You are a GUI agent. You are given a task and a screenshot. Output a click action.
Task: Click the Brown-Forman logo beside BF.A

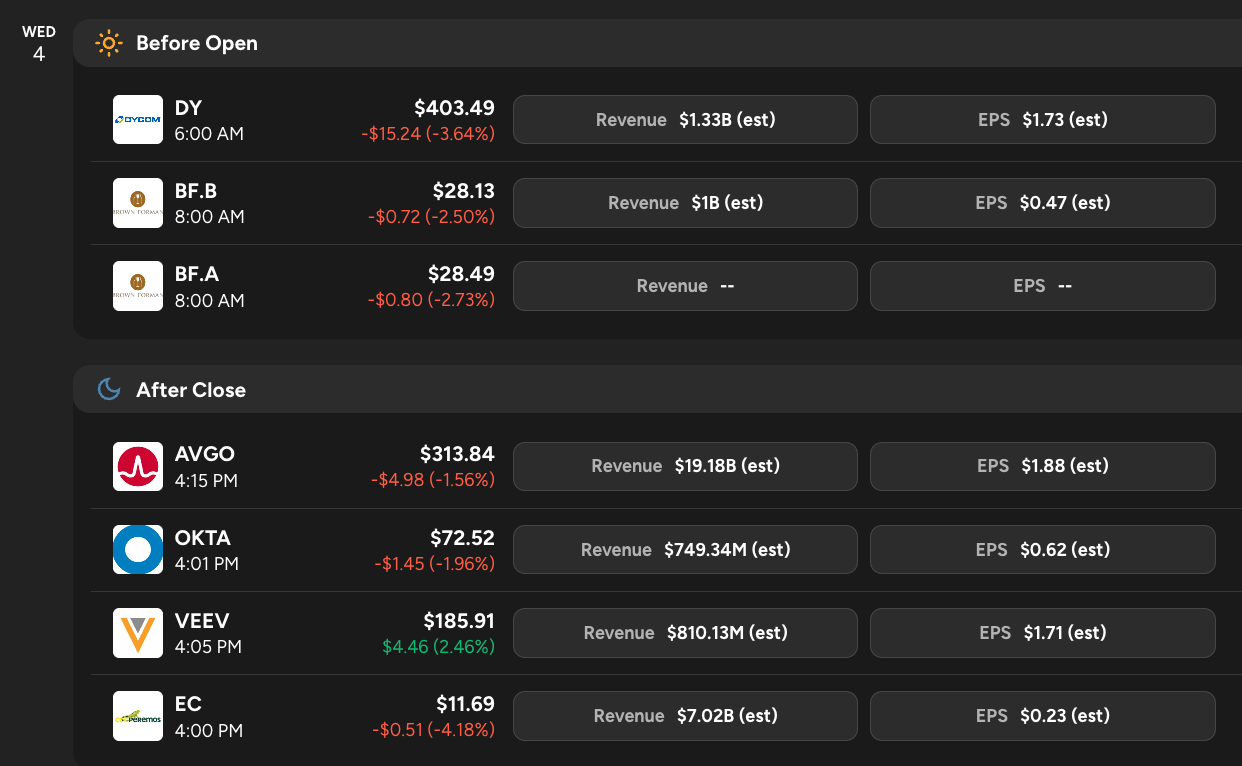coord(138,286)
